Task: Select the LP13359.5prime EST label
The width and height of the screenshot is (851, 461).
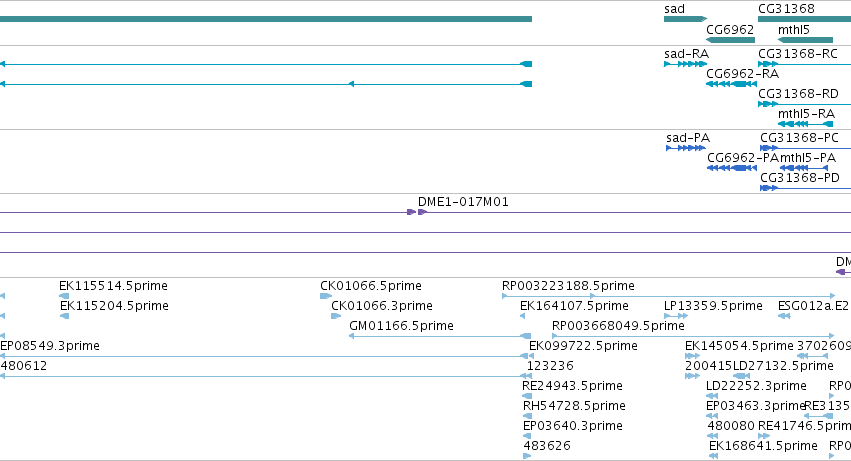Action: (713, 306)
